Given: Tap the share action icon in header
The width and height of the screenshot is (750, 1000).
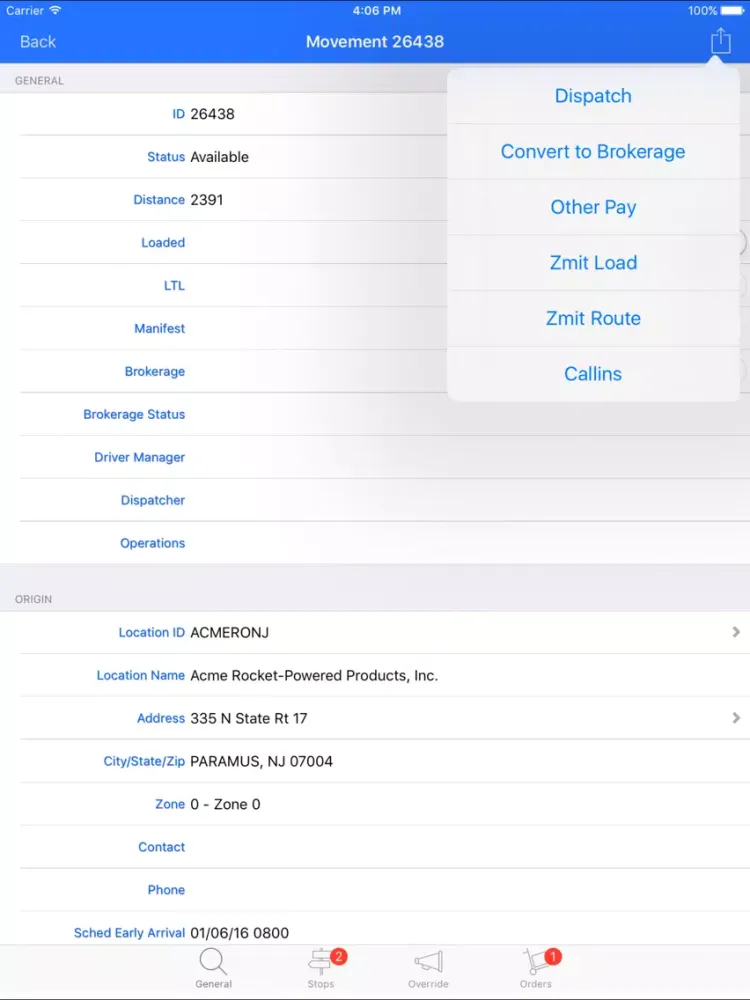Looking at the screenshot, I should 720,41.
